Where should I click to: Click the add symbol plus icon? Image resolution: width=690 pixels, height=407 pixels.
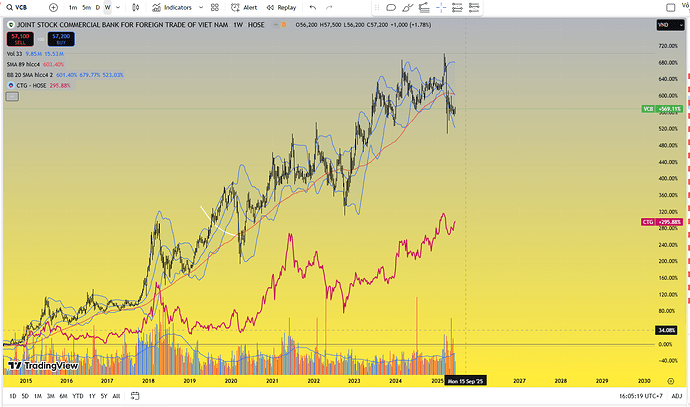point(53,7)
